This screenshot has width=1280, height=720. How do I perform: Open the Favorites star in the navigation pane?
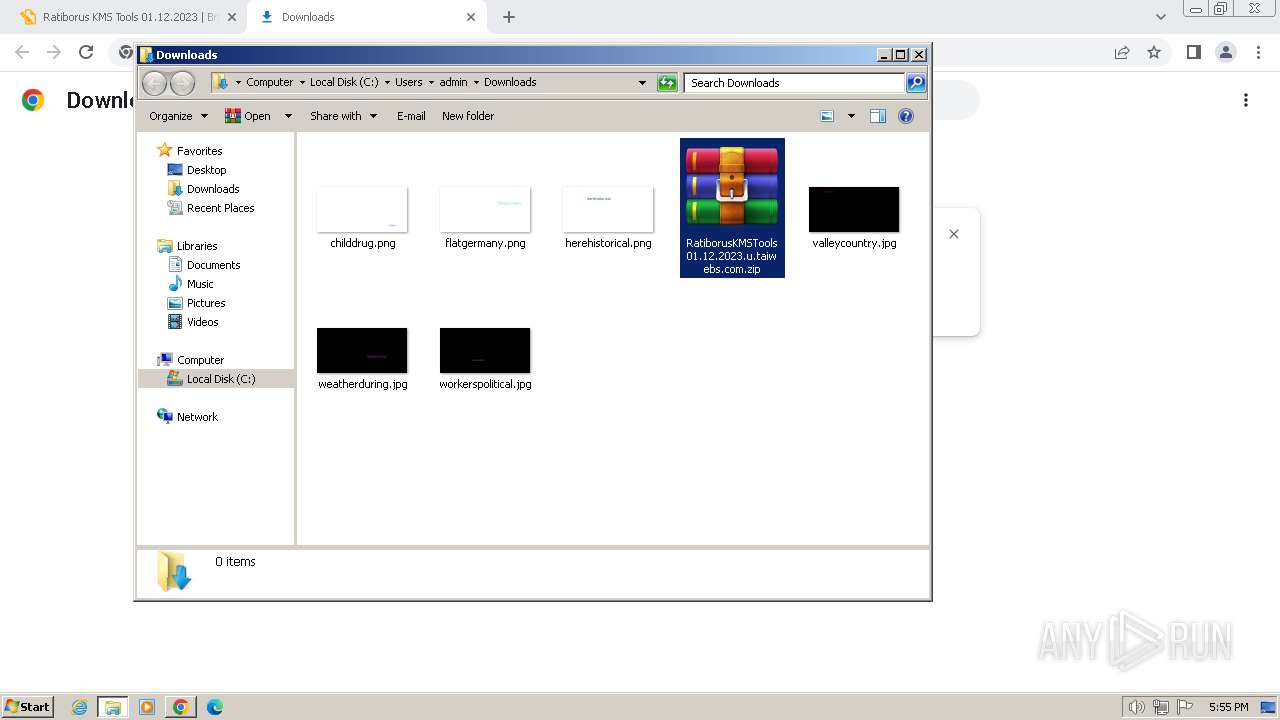[165, 151]
